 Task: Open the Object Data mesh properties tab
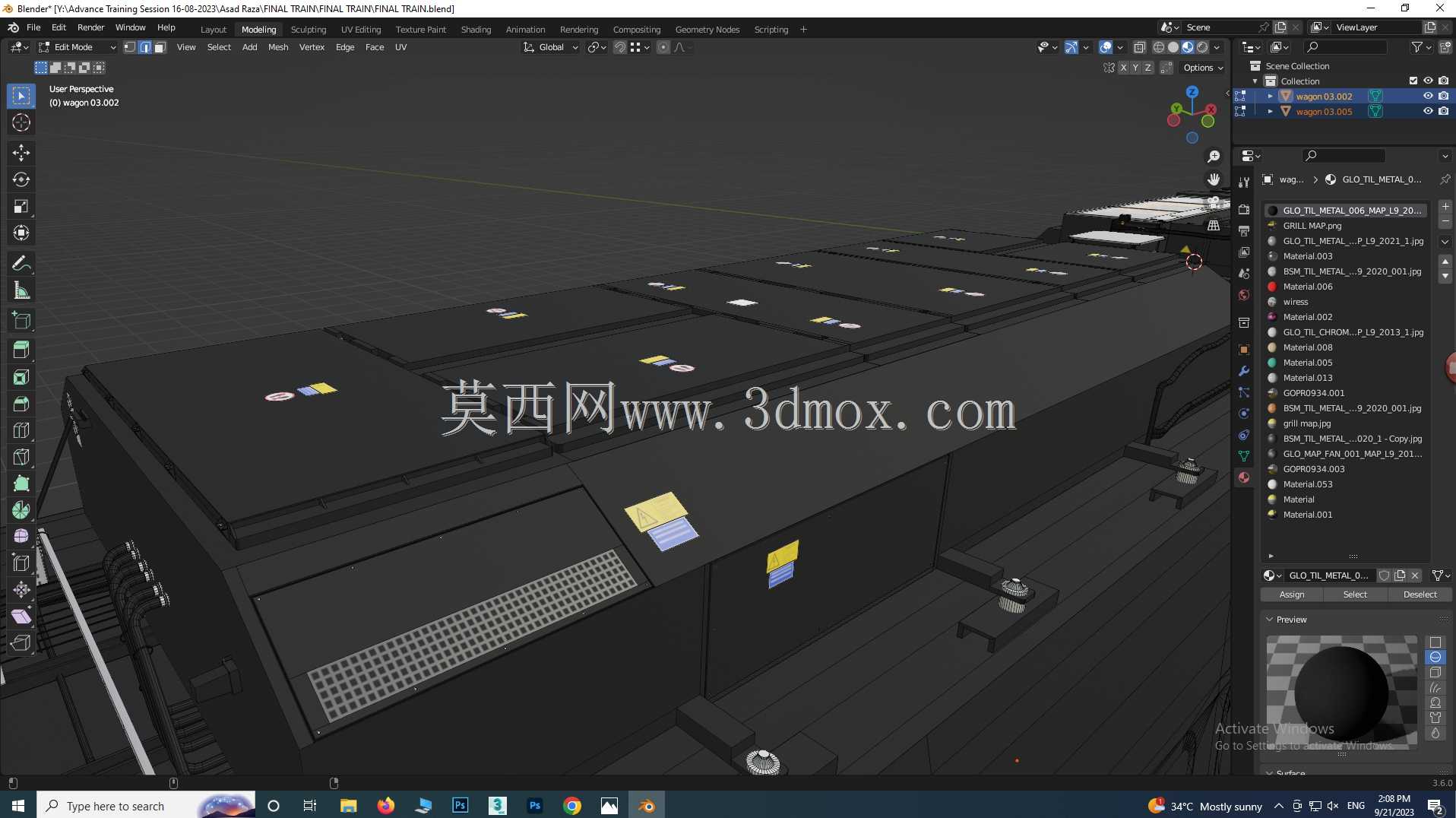click(1244, 456)
